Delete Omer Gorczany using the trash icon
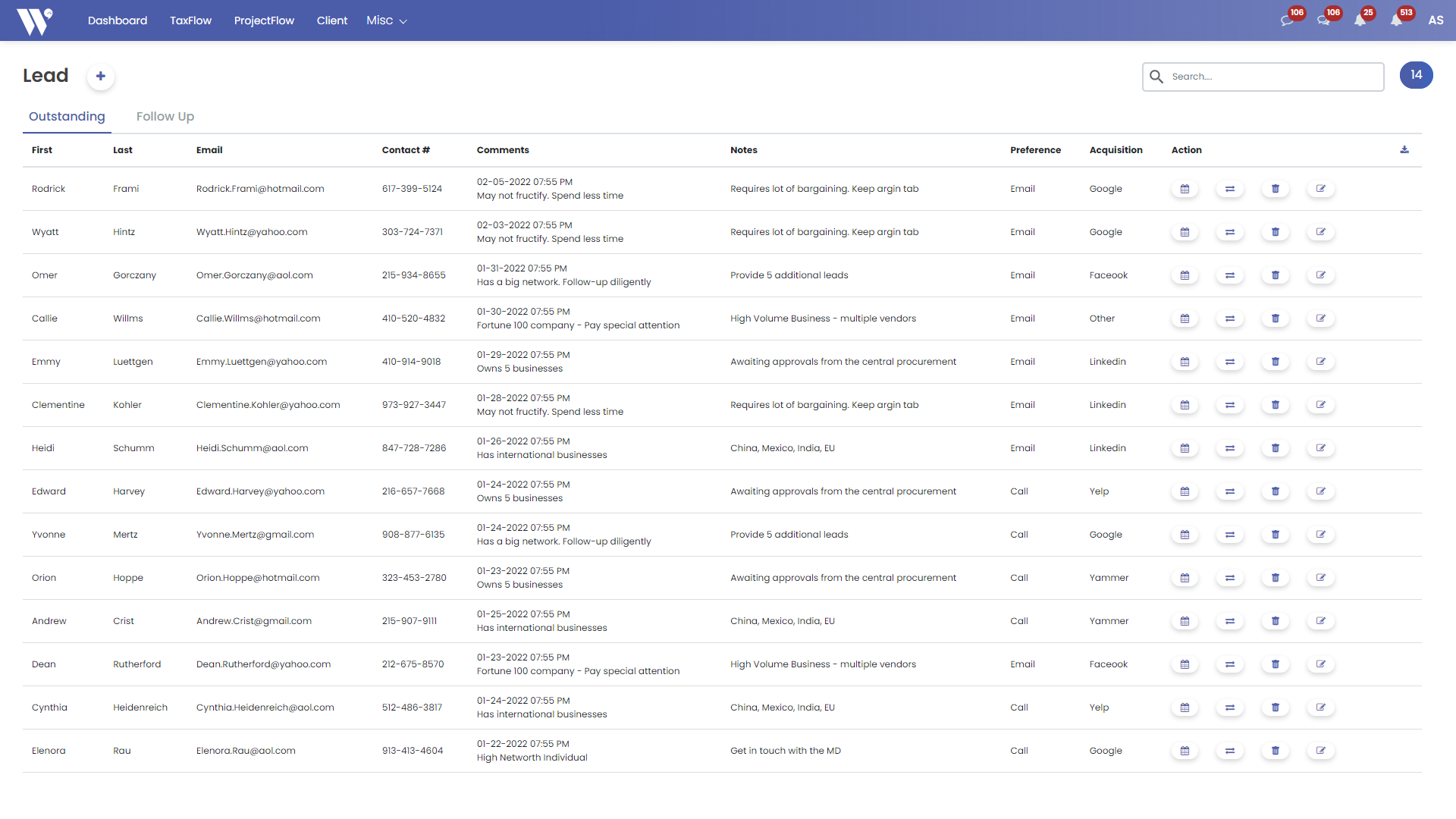1456x819 pixels. pyautogui.click(x=1276, y=275)
